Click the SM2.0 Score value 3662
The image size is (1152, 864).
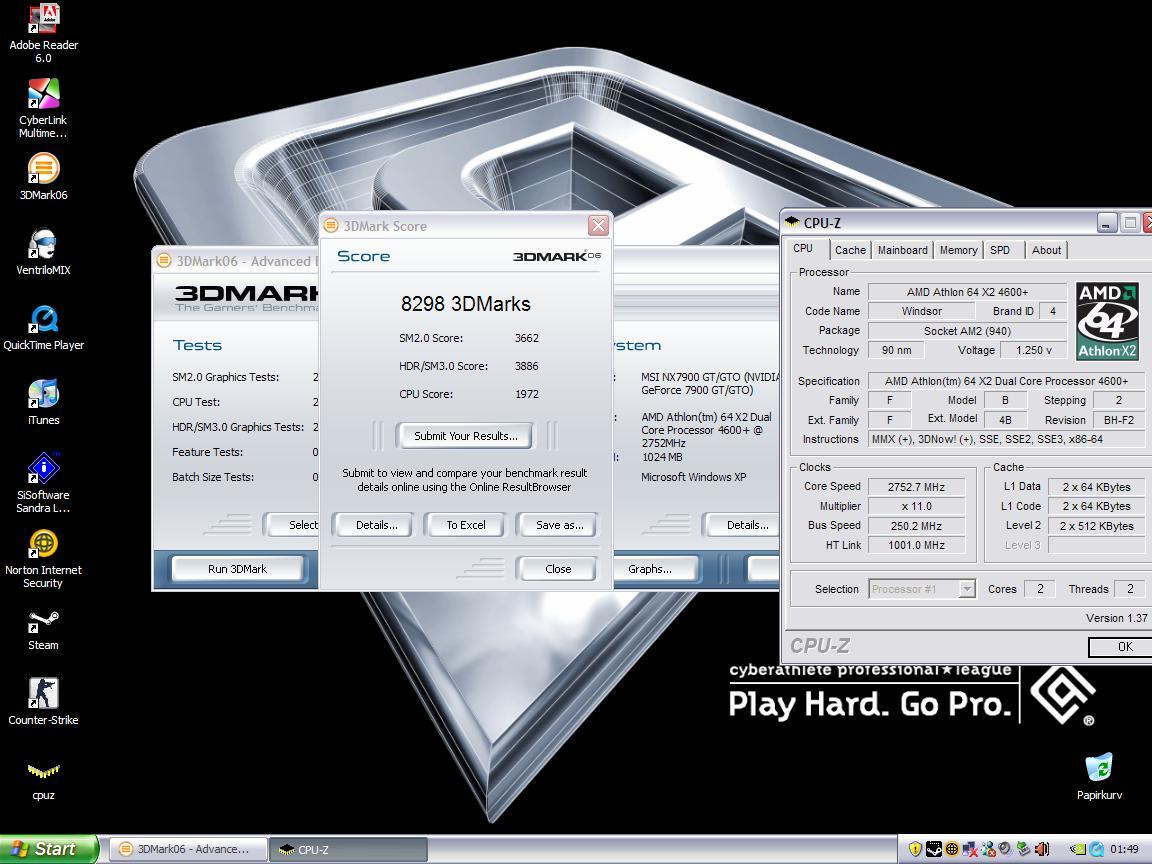(527, 338)
